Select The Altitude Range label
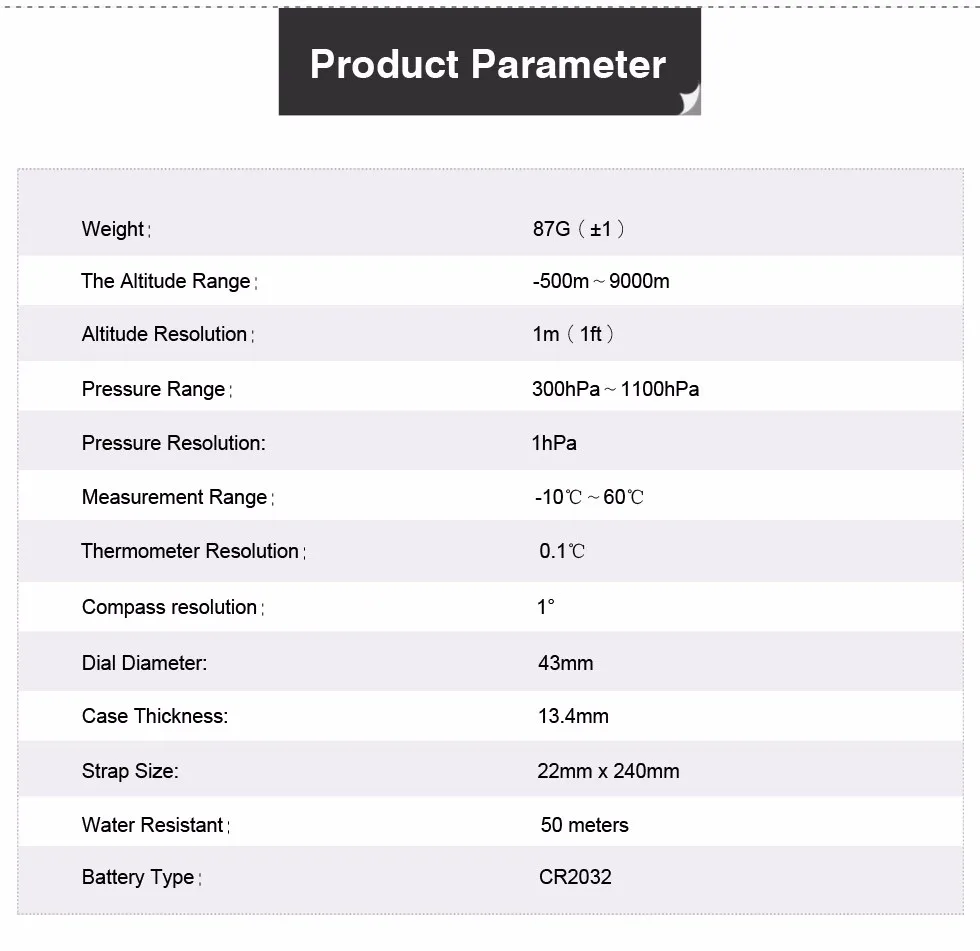This screenshot has height=951, width=980. tap(167, 281)
